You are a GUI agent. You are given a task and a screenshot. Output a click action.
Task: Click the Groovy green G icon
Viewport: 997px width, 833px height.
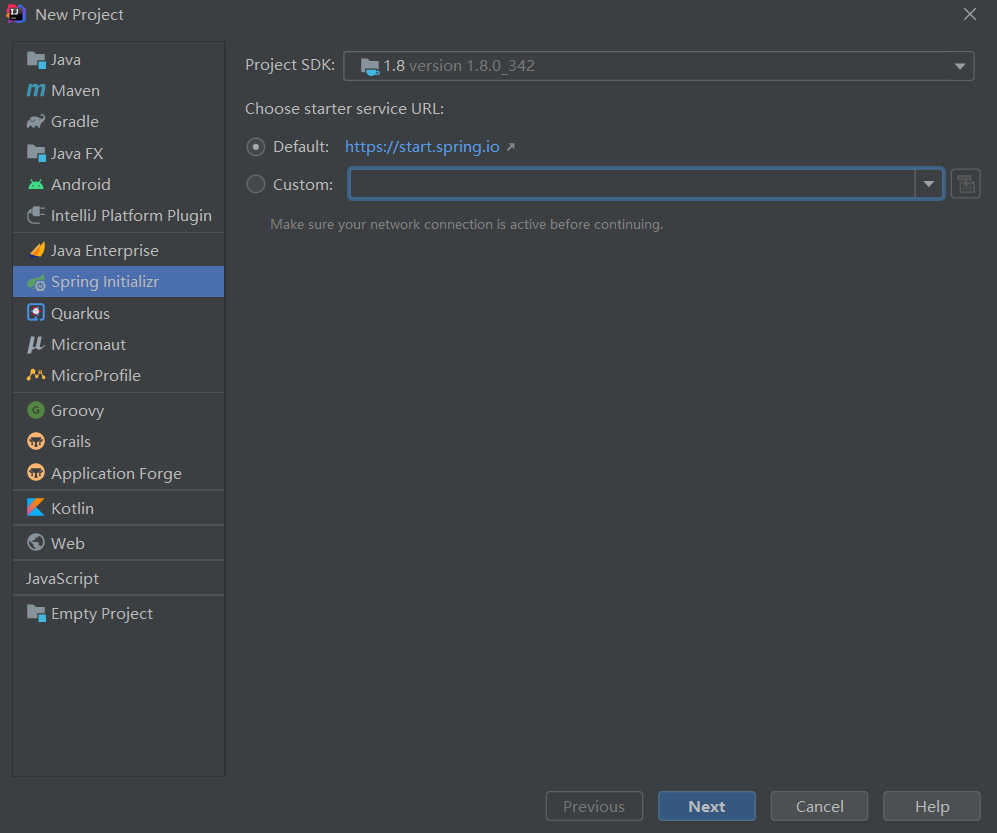(36, 410)
